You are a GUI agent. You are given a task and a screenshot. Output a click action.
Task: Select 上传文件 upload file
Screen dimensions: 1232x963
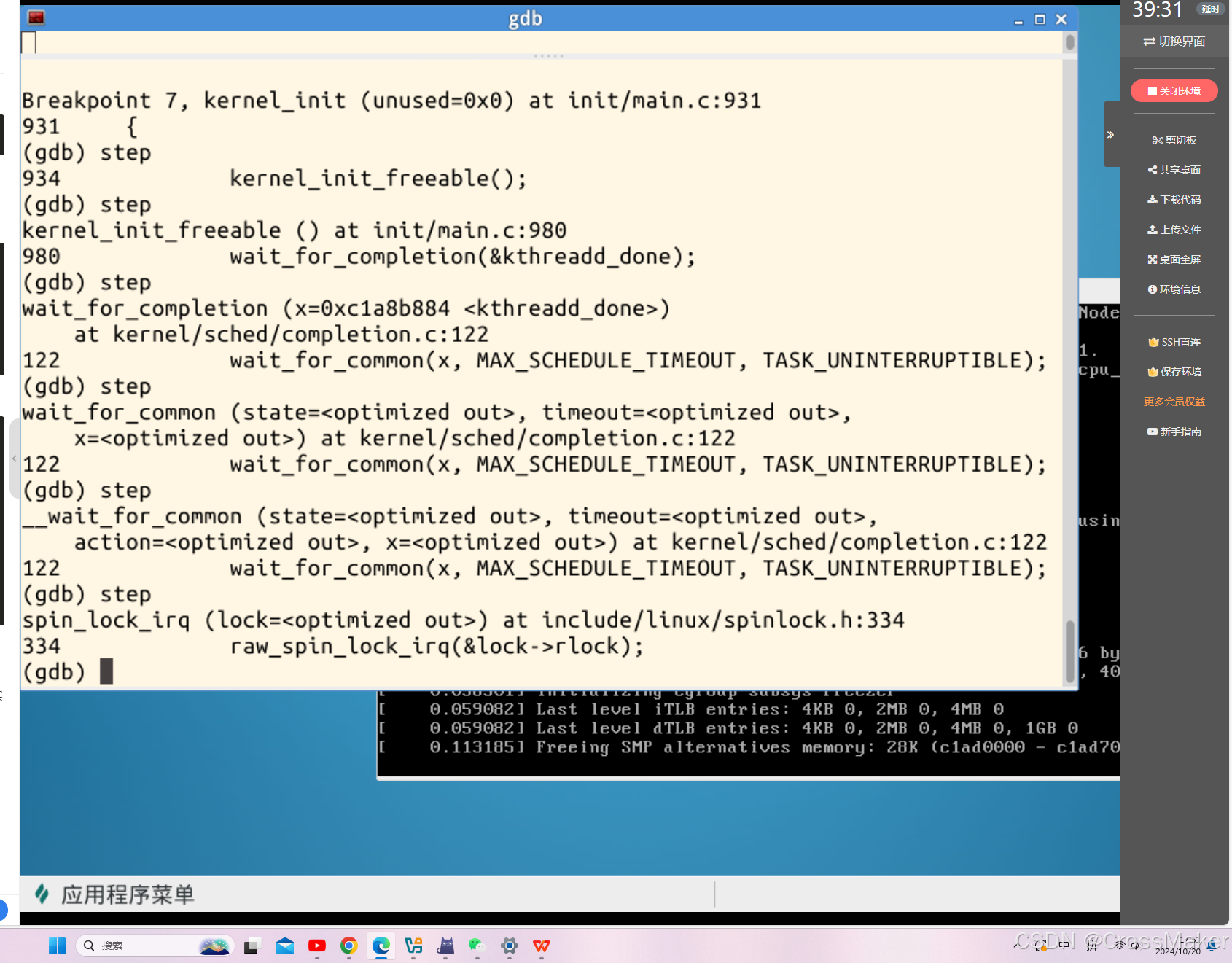click(1174, 230)
